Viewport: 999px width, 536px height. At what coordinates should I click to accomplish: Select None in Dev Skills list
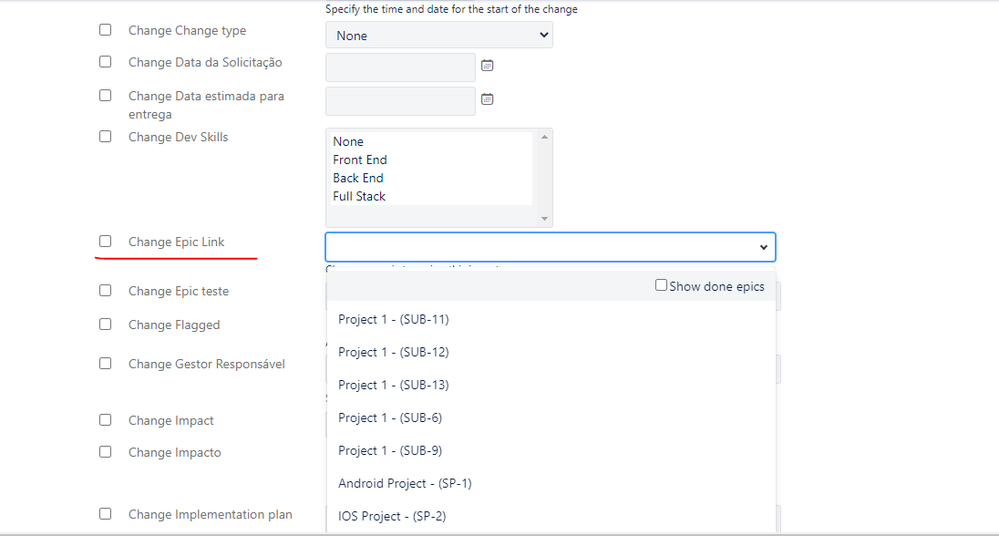(x=431, y=141)
